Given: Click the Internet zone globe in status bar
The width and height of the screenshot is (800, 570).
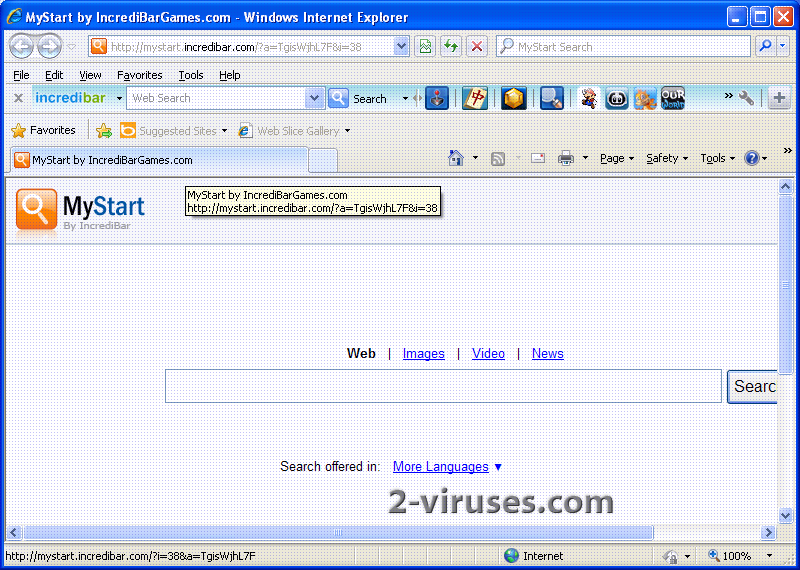Looking at the screenshot, I should tap(511, 556).
